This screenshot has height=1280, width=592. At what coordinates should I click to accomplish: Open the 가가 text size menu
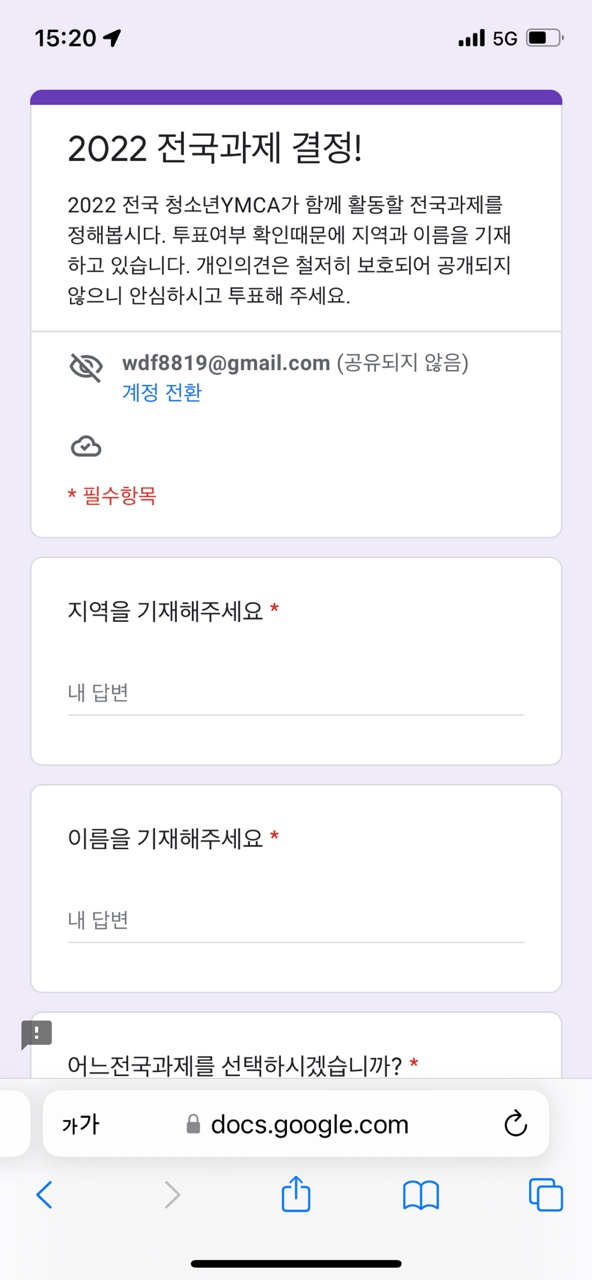tap(80, 1125)
